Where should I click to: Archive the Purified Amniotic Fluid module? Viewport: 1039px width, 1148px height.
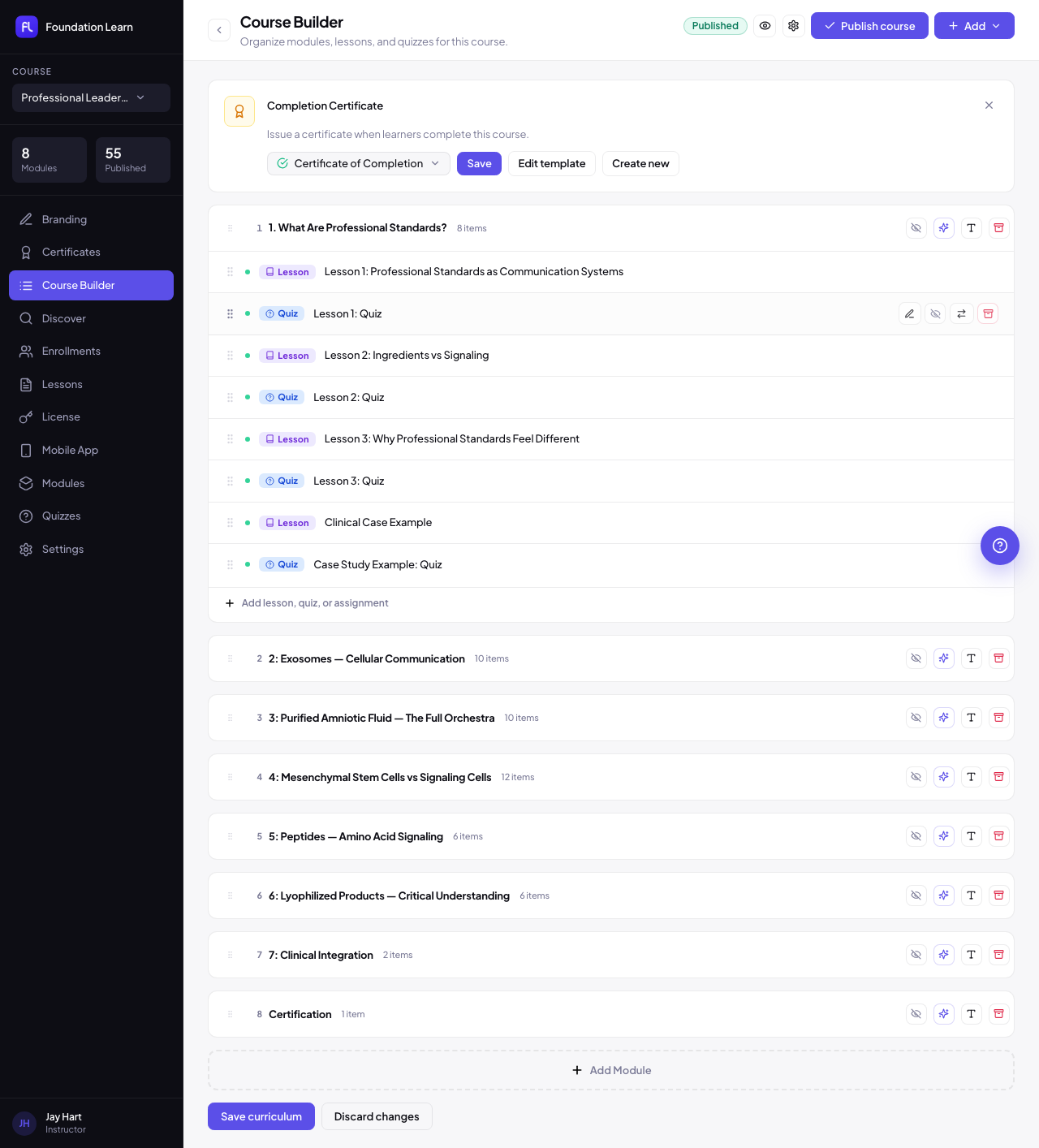pos(999,718)
